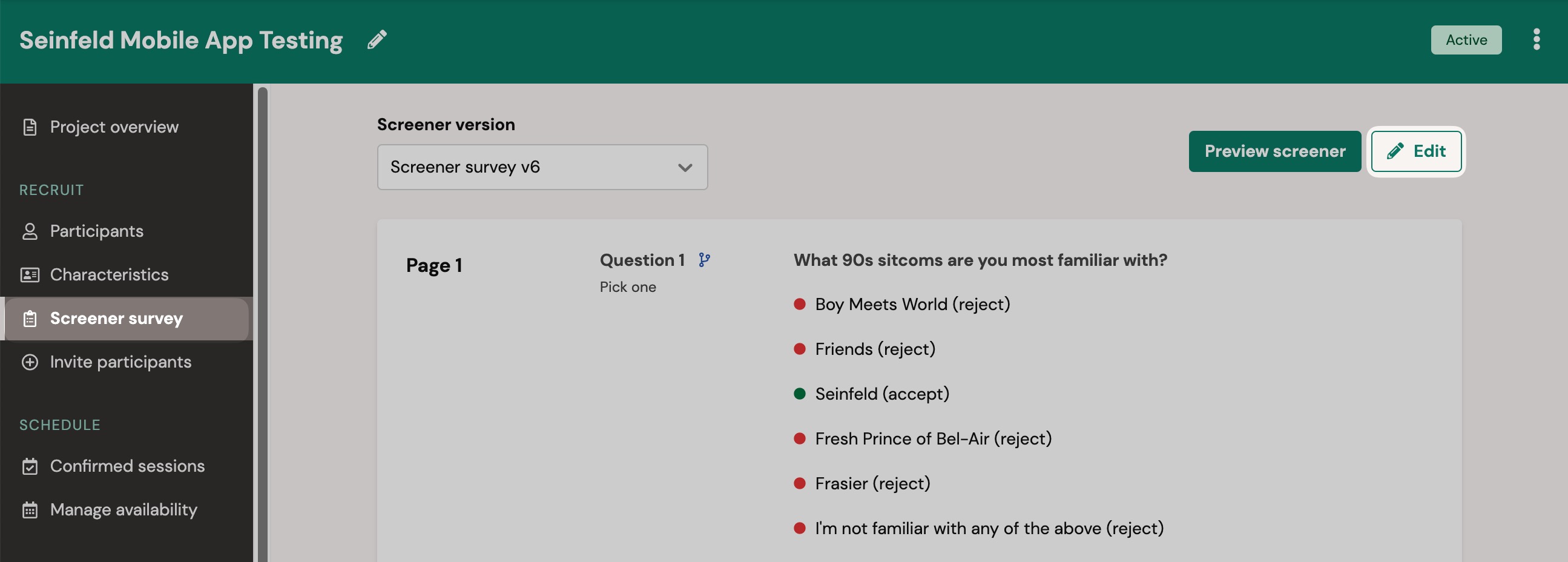Open the Manage availability section
The width and height of the screenshot is (1568, 562).
(x=123, y=510)
